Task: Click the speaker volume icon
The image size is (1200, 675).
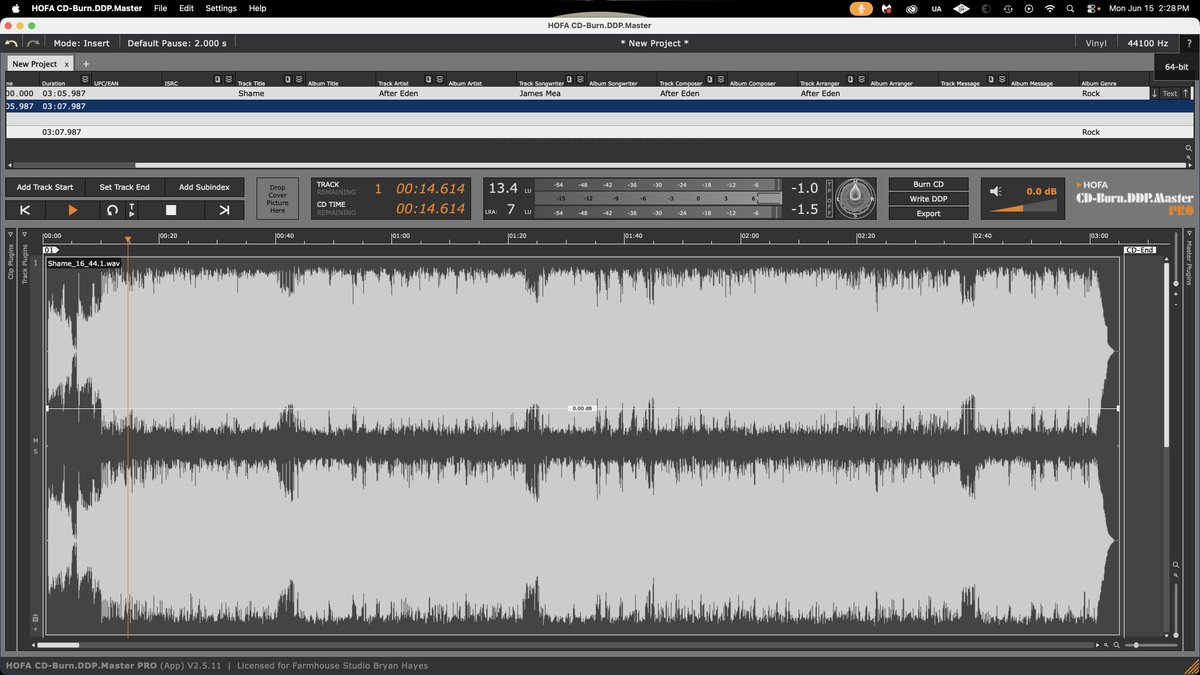Action: point(995,191)
